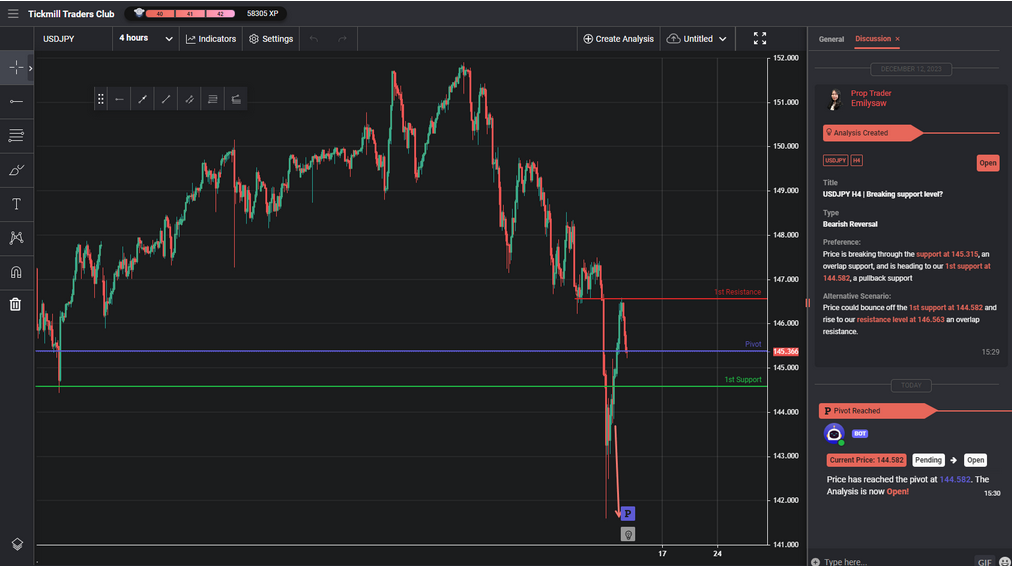Click the bot avatar icon
The width and height of the screenshot is (1012, 566).
(x=834, y=434)
